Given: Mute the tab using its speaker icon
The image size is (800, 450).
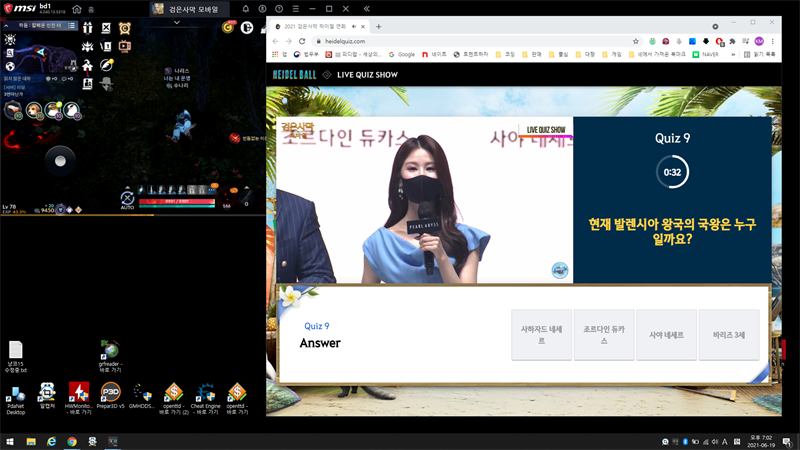Looking at the screenshot, I should (x=353, y=26).
